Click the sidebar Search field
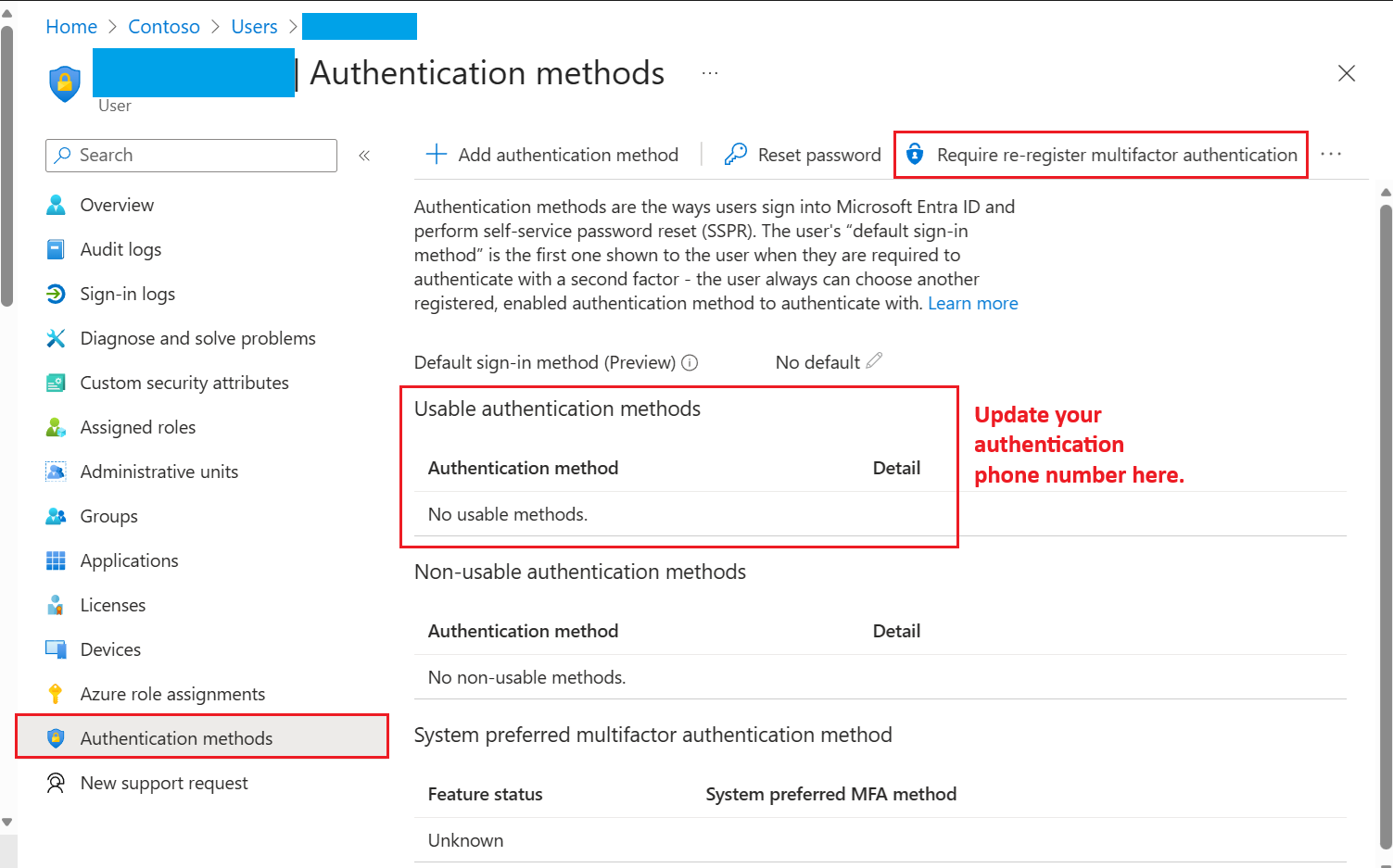Image resolution: width=1393 pixels, height=868 pixels. (x=191, y=156)
